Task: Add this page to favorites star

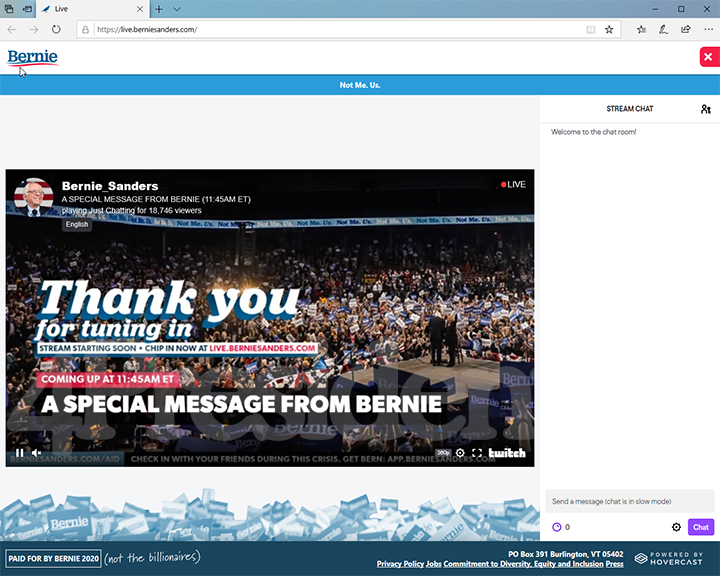Action: click(x=609, y=29)
